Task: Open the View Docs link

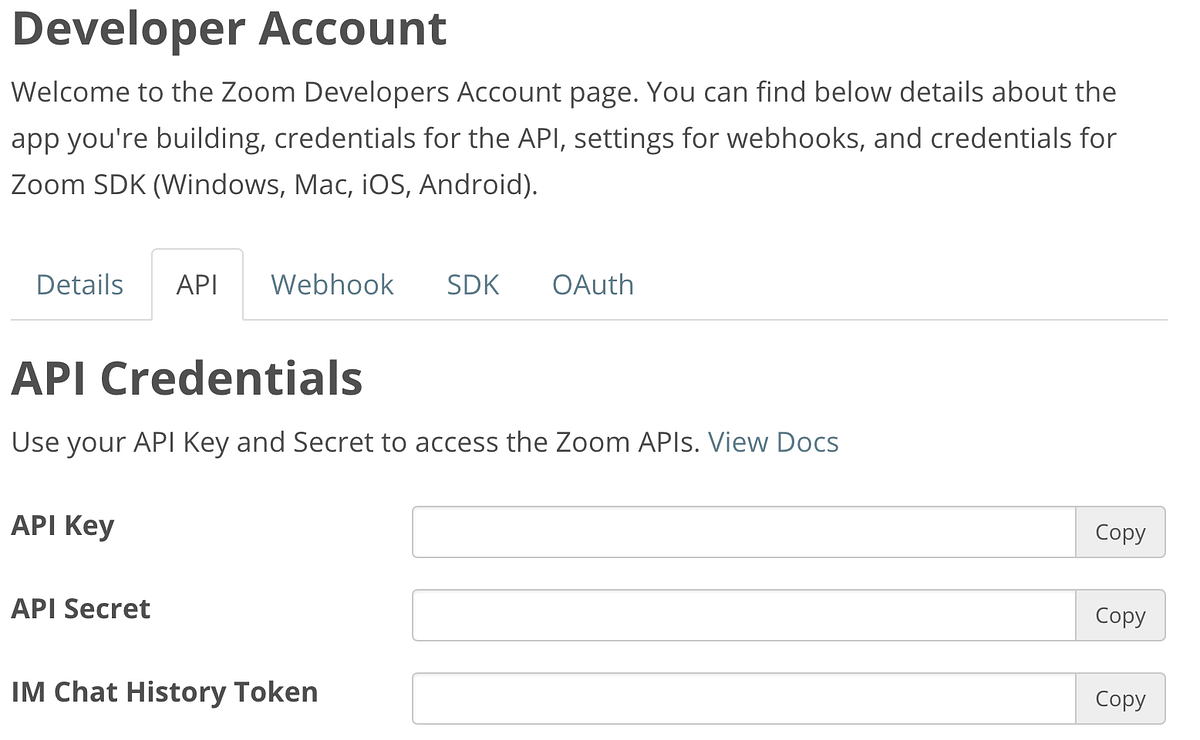Action: click(773, 441)
